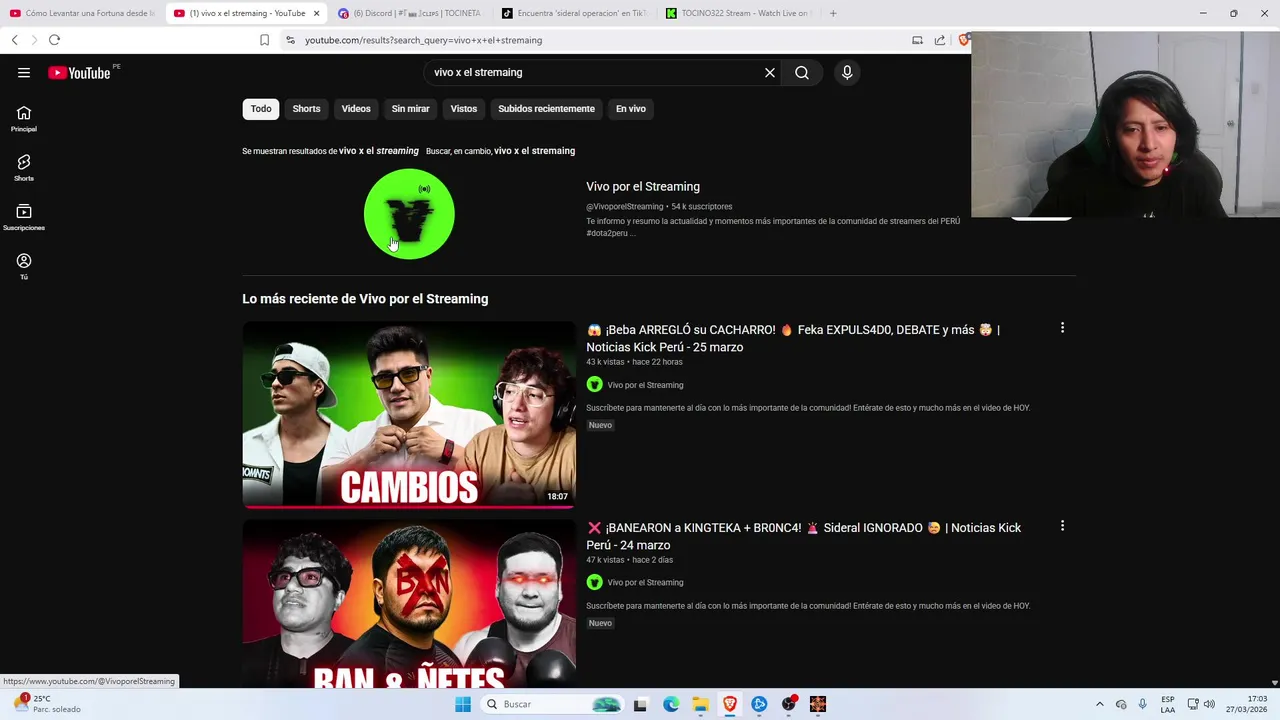1280x720 pixels.
Task: Open Windows Start menu
Action: coord(463,704)
